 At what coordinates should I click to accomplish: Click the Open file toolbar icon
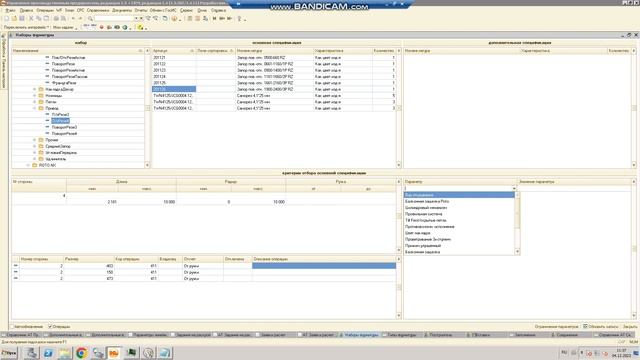click(14, 18)
